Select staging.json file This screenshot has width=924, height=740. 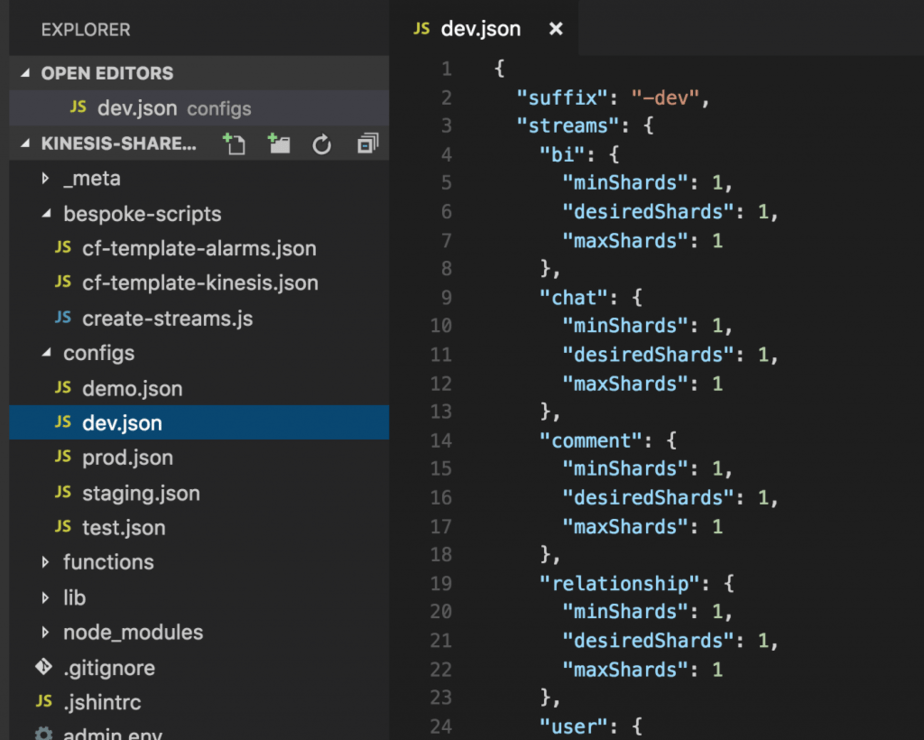(140, 493)
